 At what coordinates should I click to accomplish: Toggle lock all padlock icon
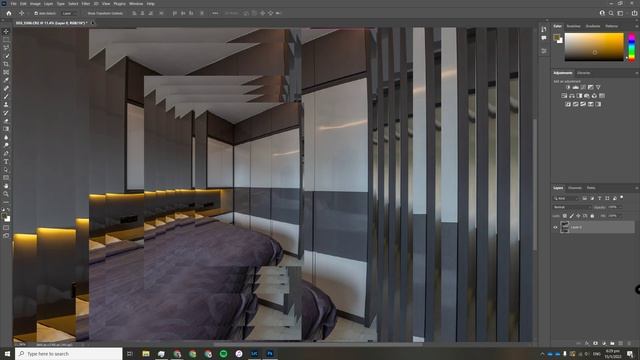[x=592, y=216]
